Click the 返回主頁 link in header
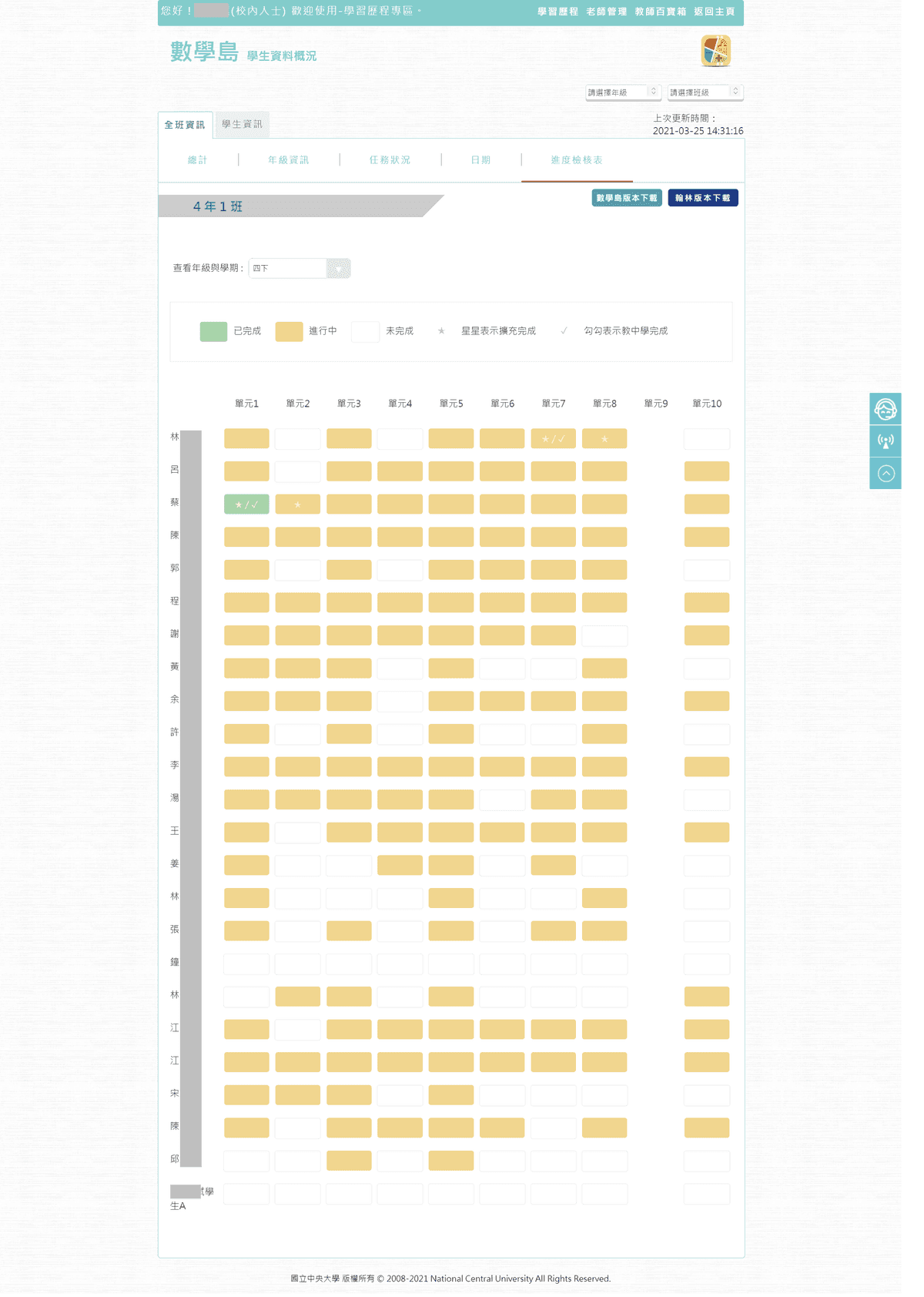The image size is (924, 1297). (x=715, y=12)
